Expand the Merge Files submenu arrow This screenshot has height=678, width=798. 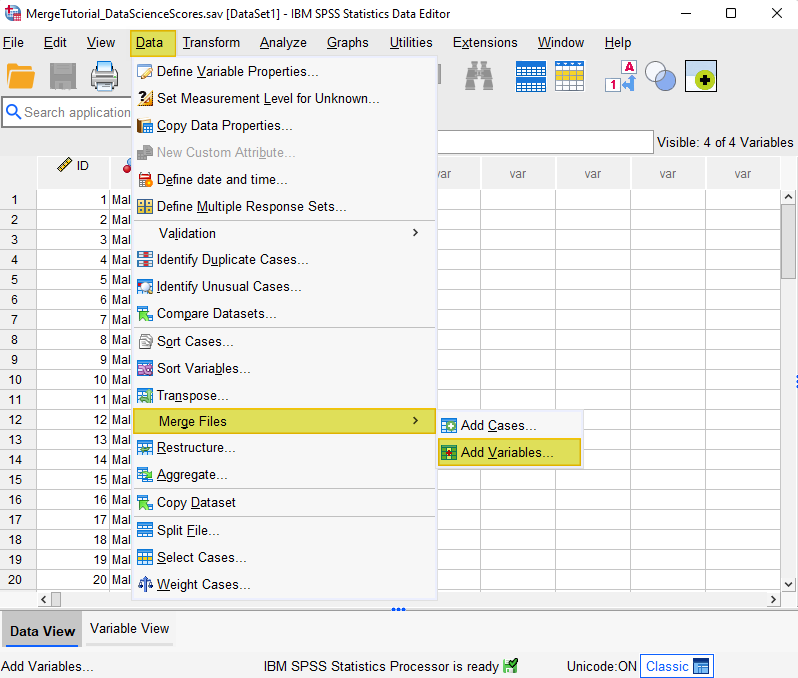[x=415, y=421]
